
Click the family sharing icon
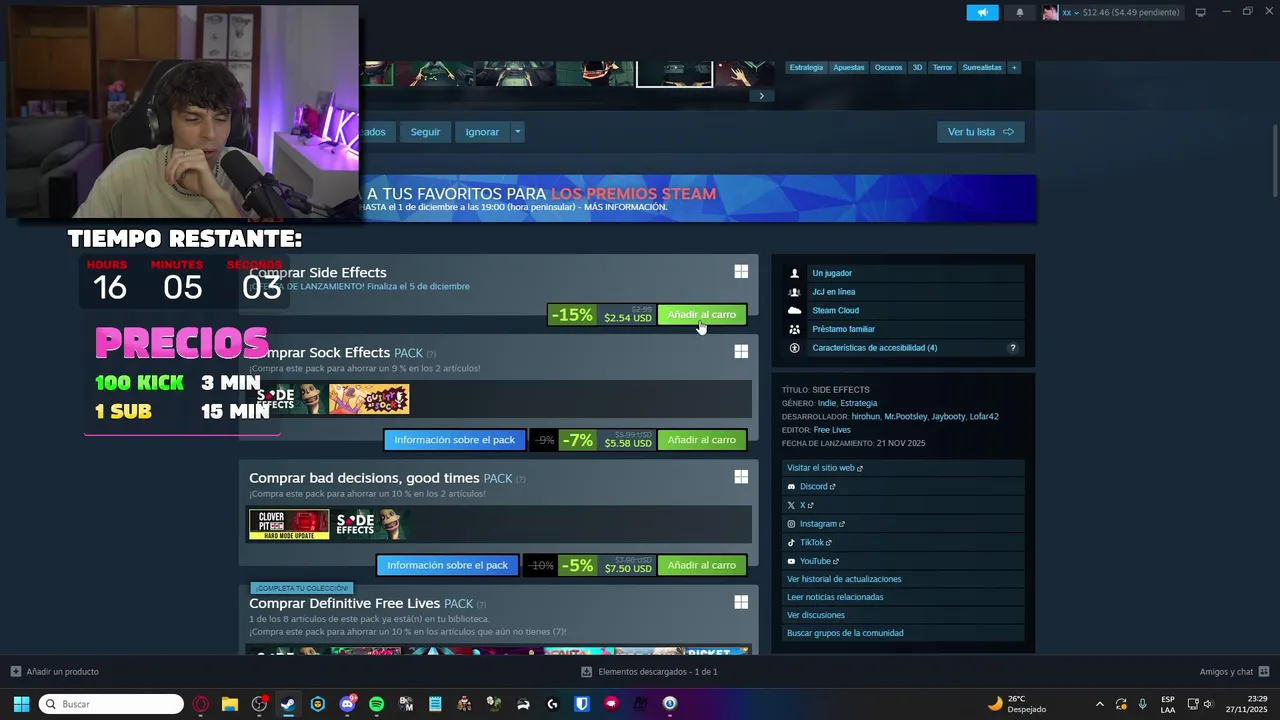pyautogui.click(x=795, y=329)
